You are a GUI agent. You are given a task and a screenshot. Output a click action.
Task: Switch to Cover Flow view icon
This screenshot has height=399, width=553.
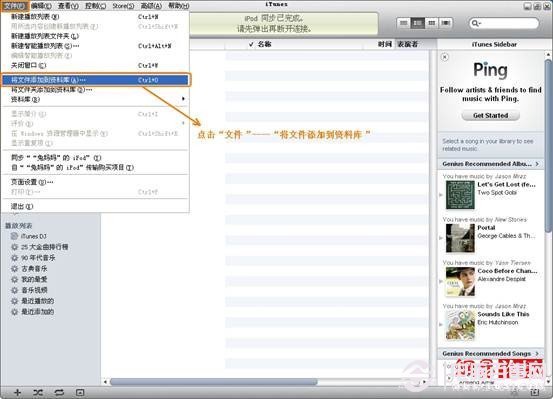click(445, 23)
